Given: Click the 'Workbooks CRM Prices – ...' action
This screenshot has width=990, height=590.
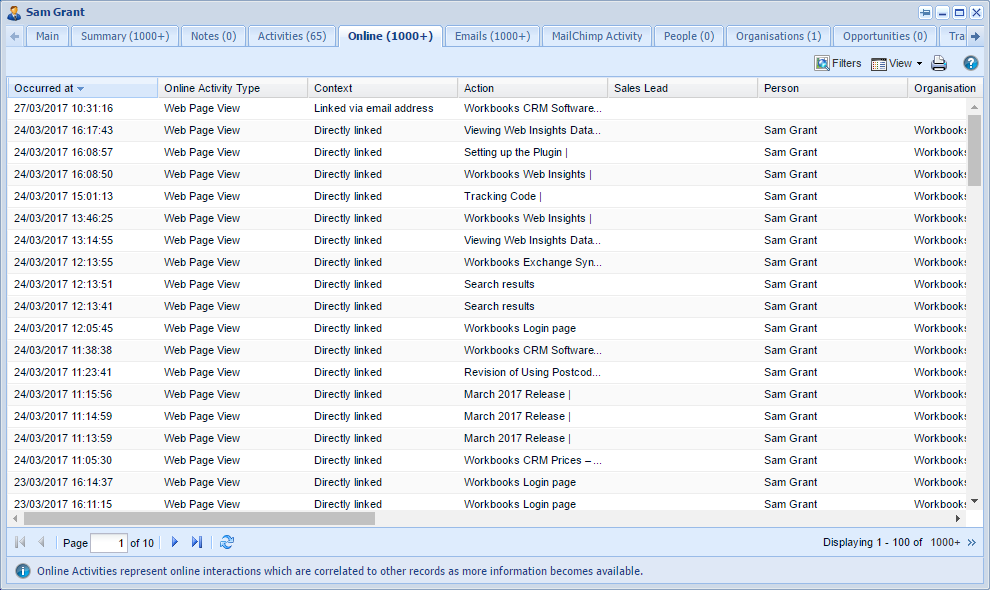Looking at the screenshot, I should pyautogui.click(x=533, y=460).
